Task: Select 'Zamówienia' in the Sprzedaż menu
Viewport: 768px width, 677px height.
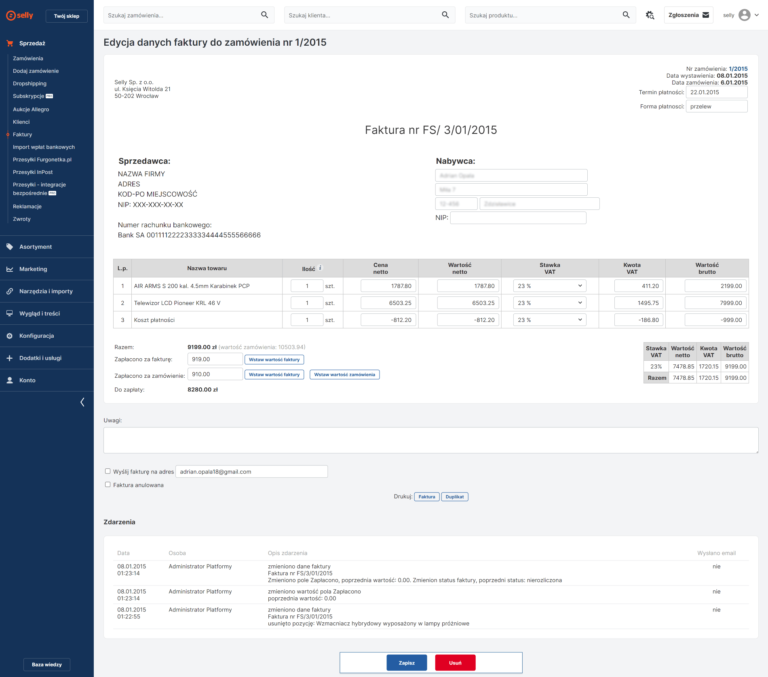Action: click(x=29, y=59)
